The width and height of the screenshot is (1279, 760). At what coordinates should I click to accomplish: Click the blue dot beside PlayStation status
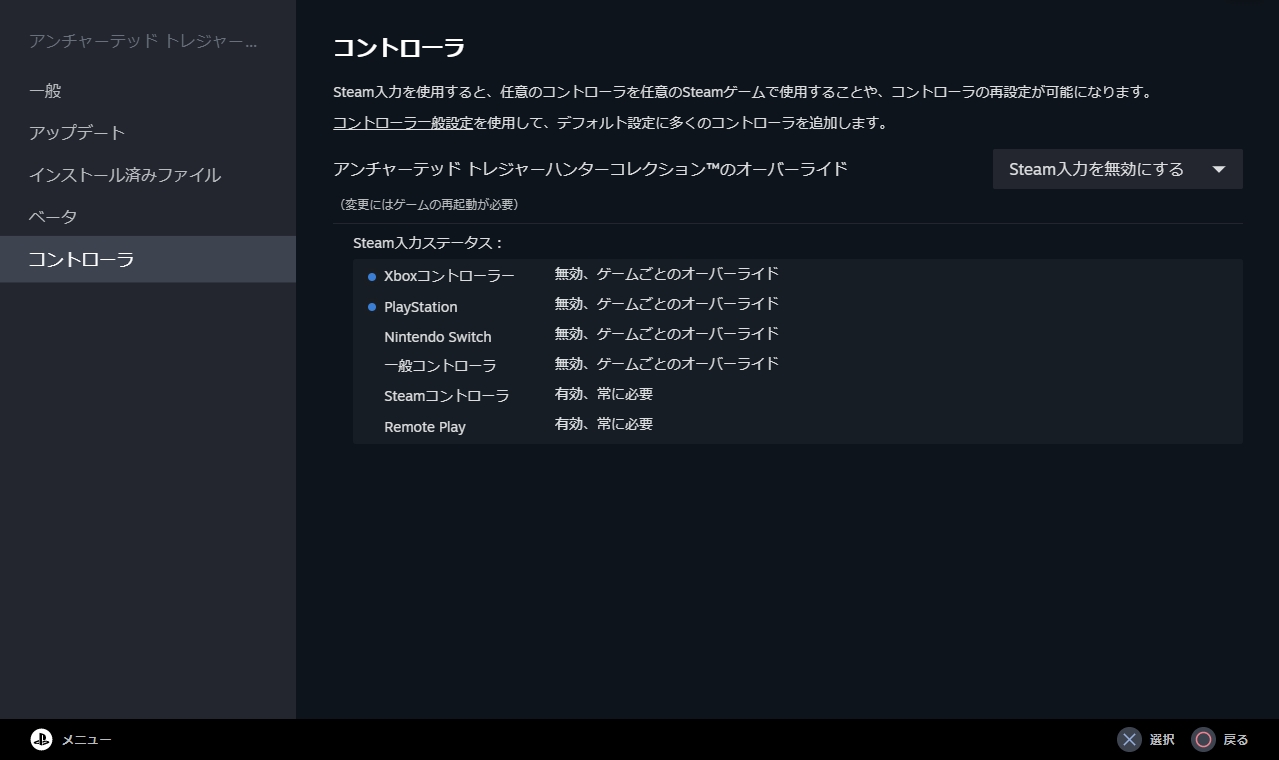372,307
